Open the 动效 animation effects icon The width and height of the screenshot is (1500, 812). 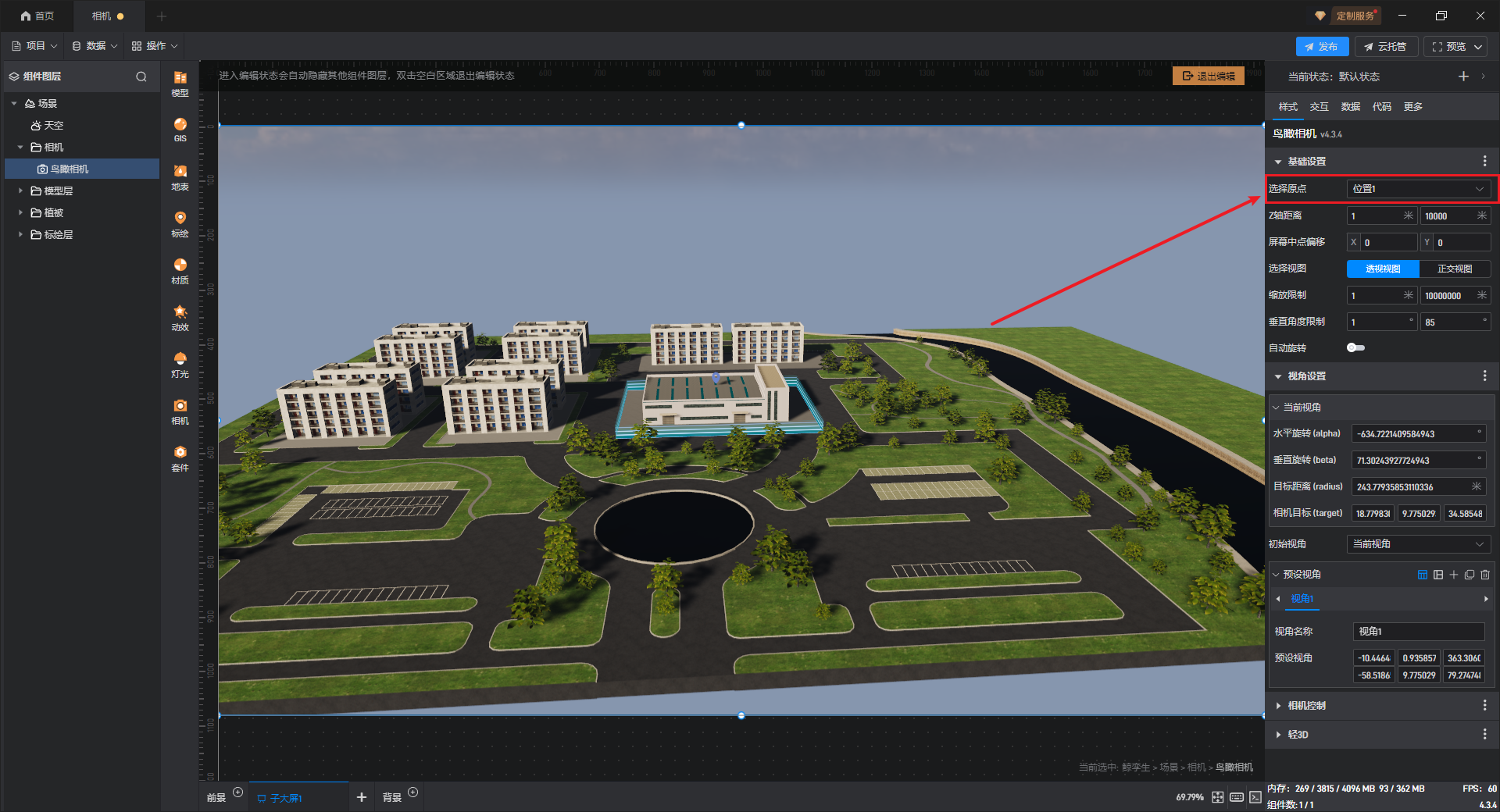point(180,317)
